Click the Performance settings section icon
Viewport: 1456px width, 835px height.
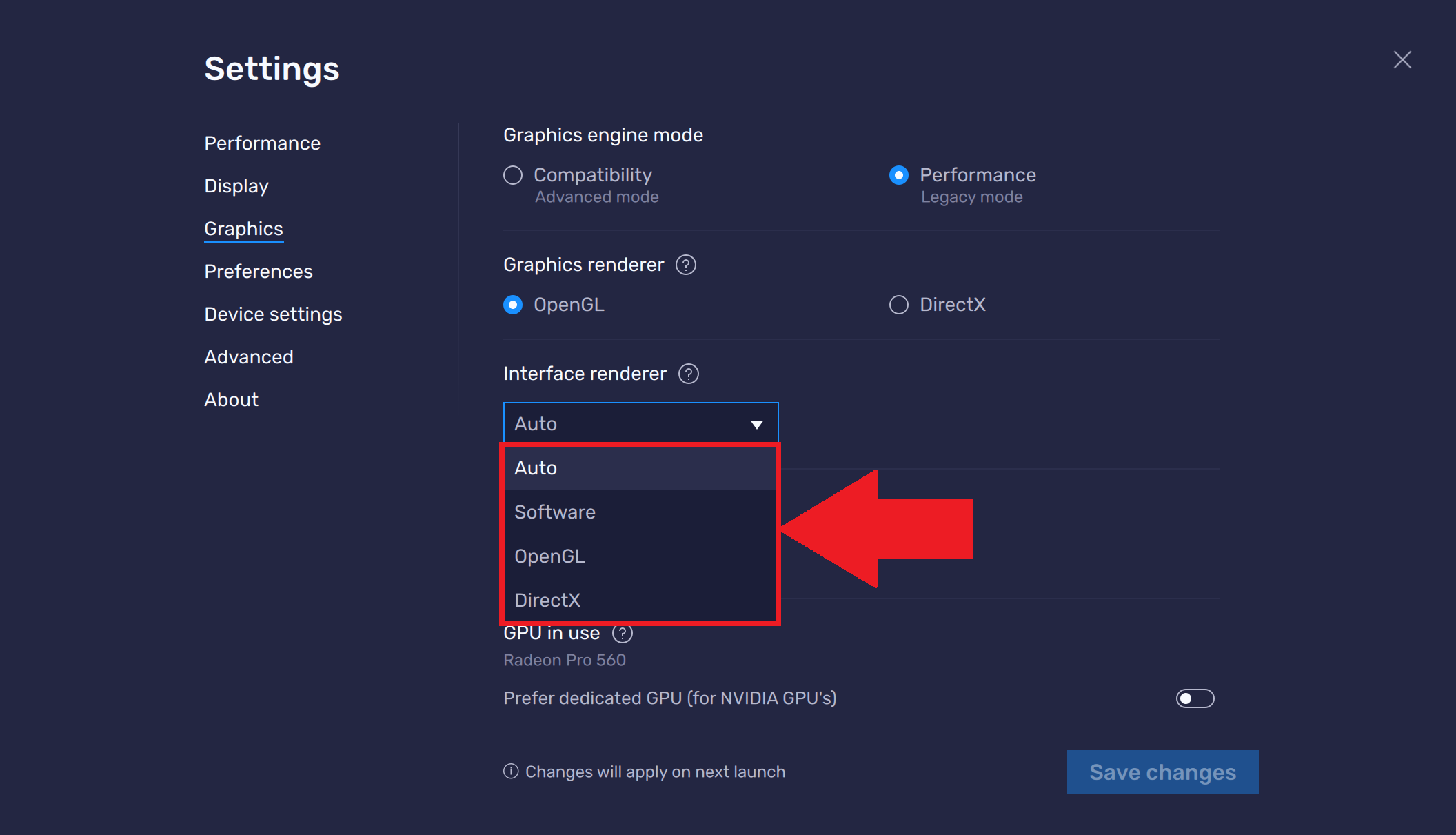262,142
